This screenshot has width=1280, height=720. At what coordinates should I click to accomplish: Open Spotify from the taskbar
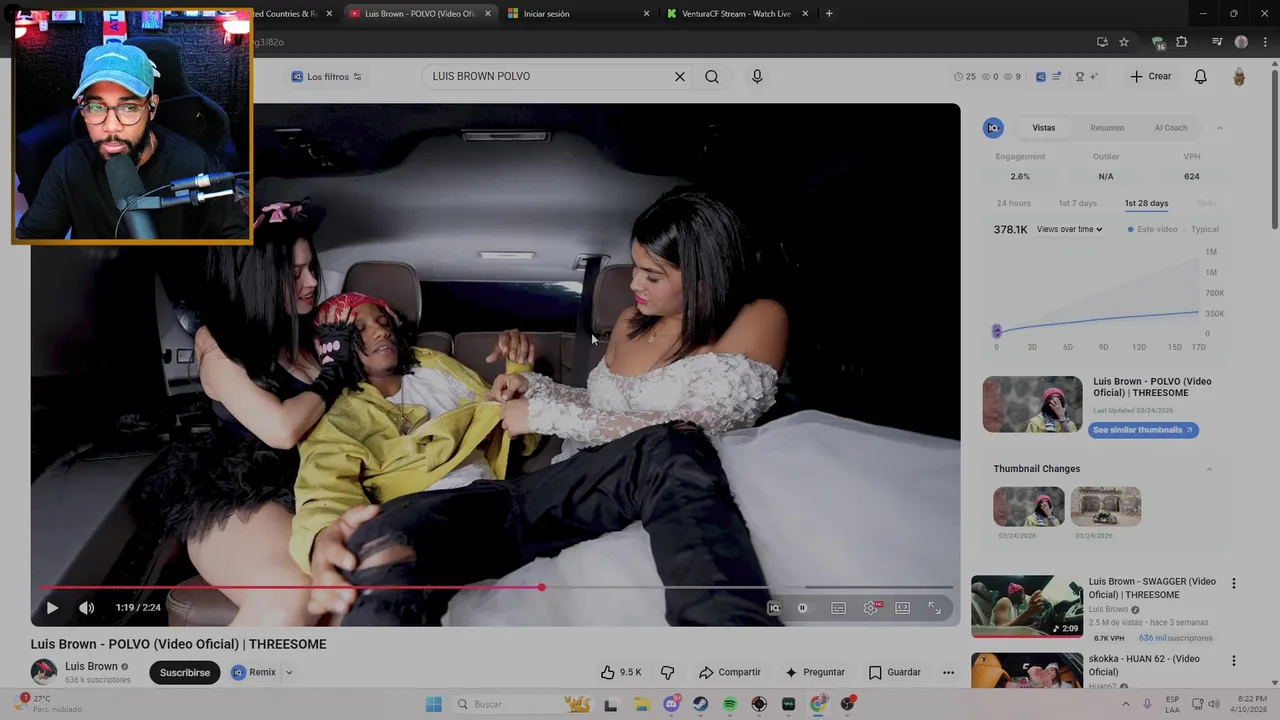(730, 704)
